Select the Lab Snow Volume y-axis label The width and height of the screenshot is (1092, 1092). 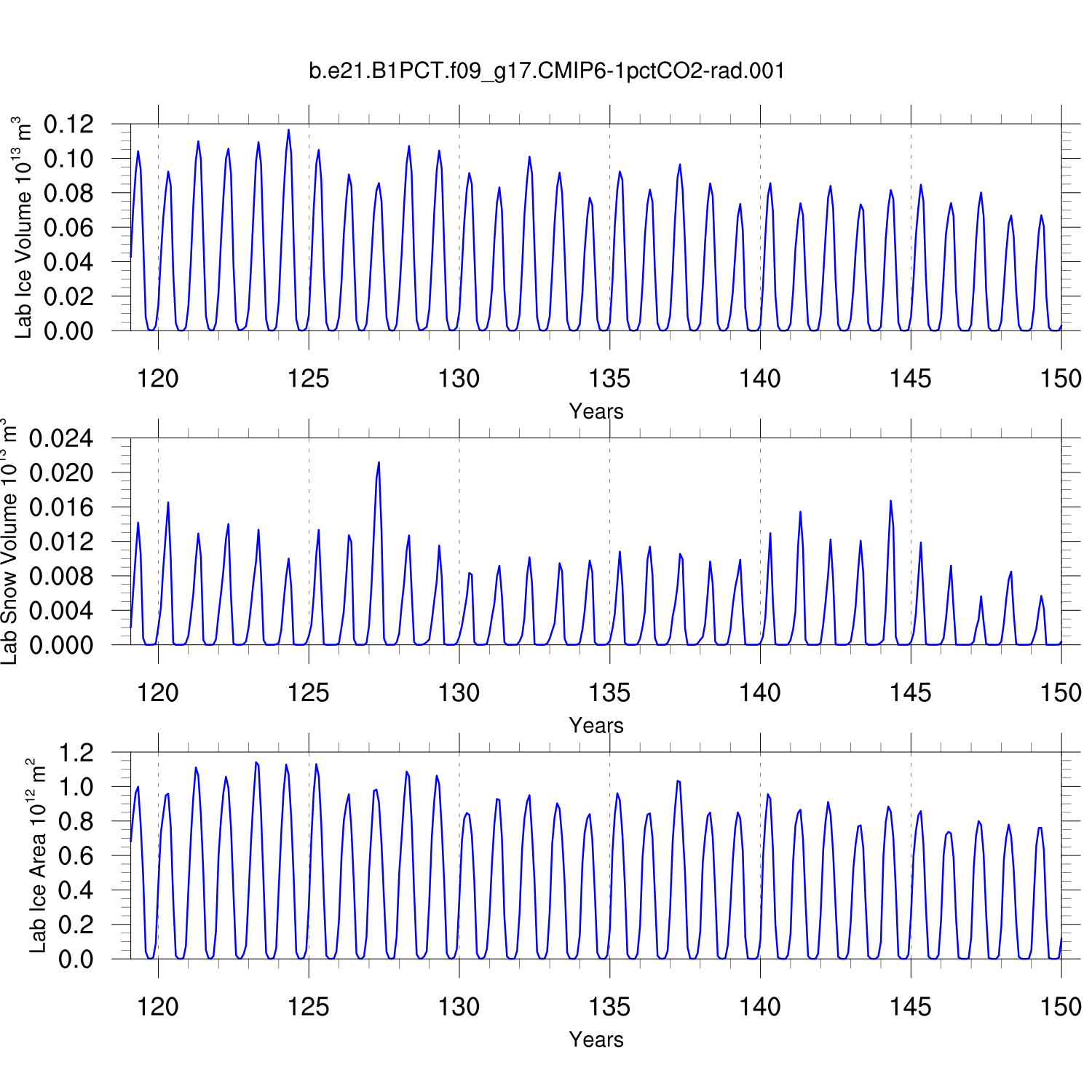point(9,541)
